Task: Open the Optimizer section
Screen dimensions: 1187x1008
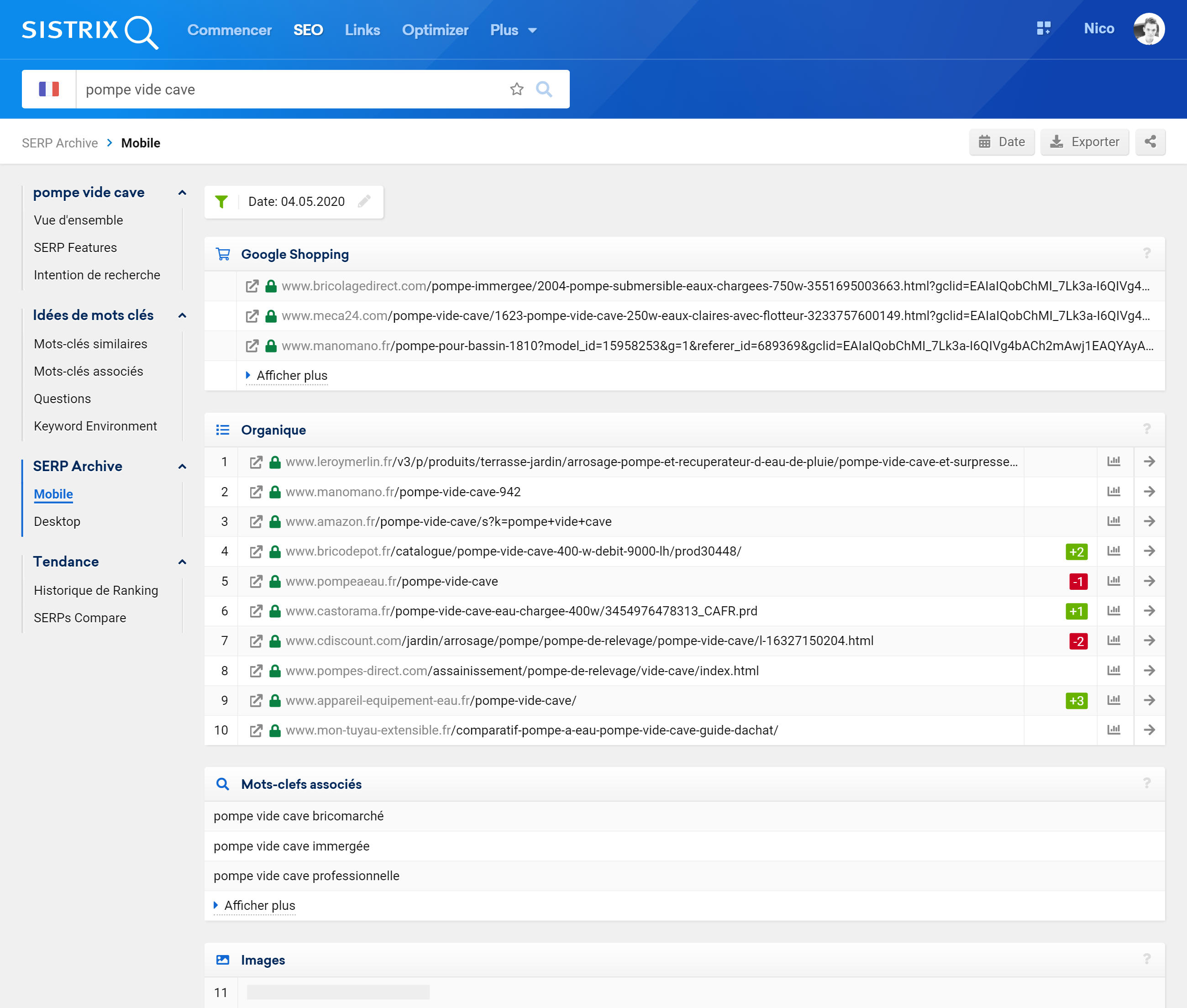Action: click(435, 30)
